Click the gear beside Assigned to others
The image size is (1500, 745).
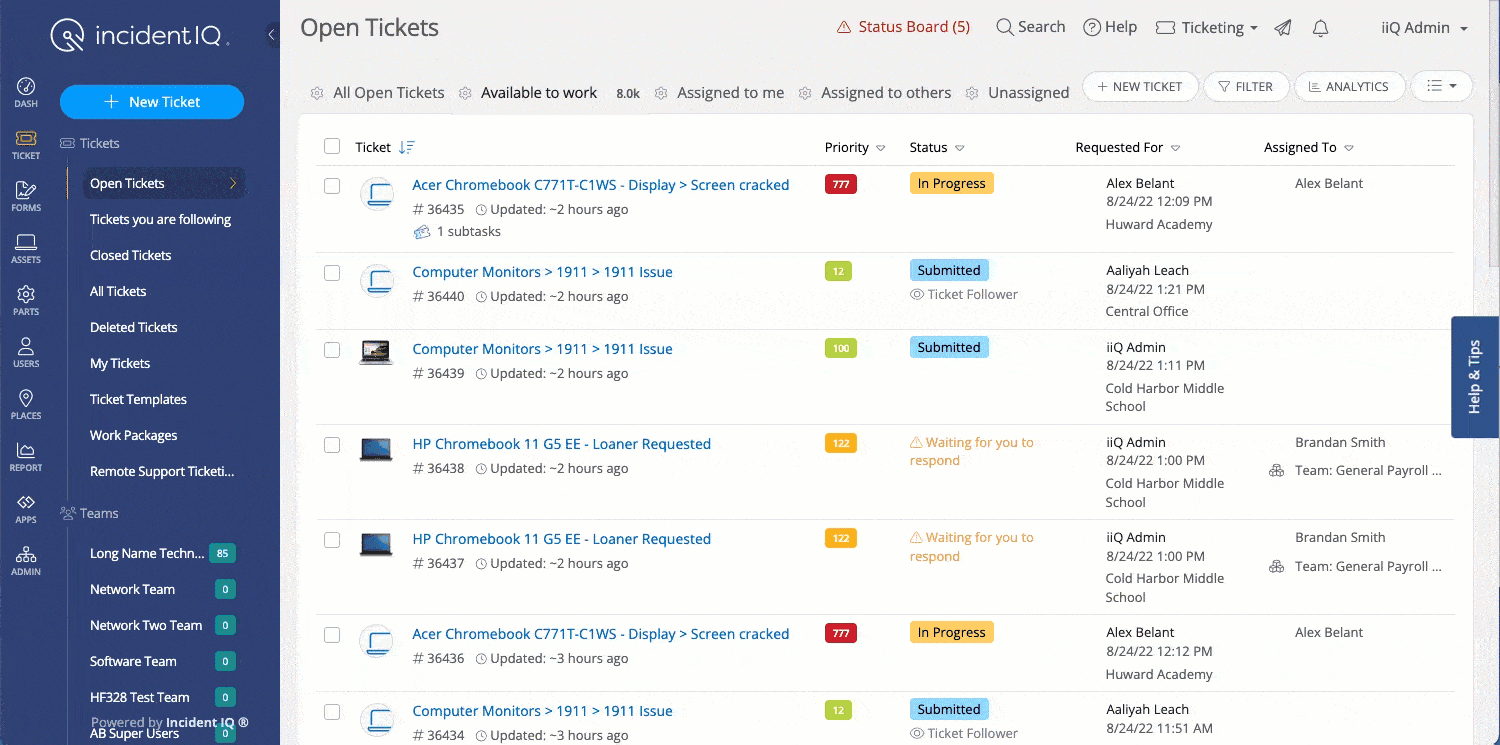(x=805, y=93)
